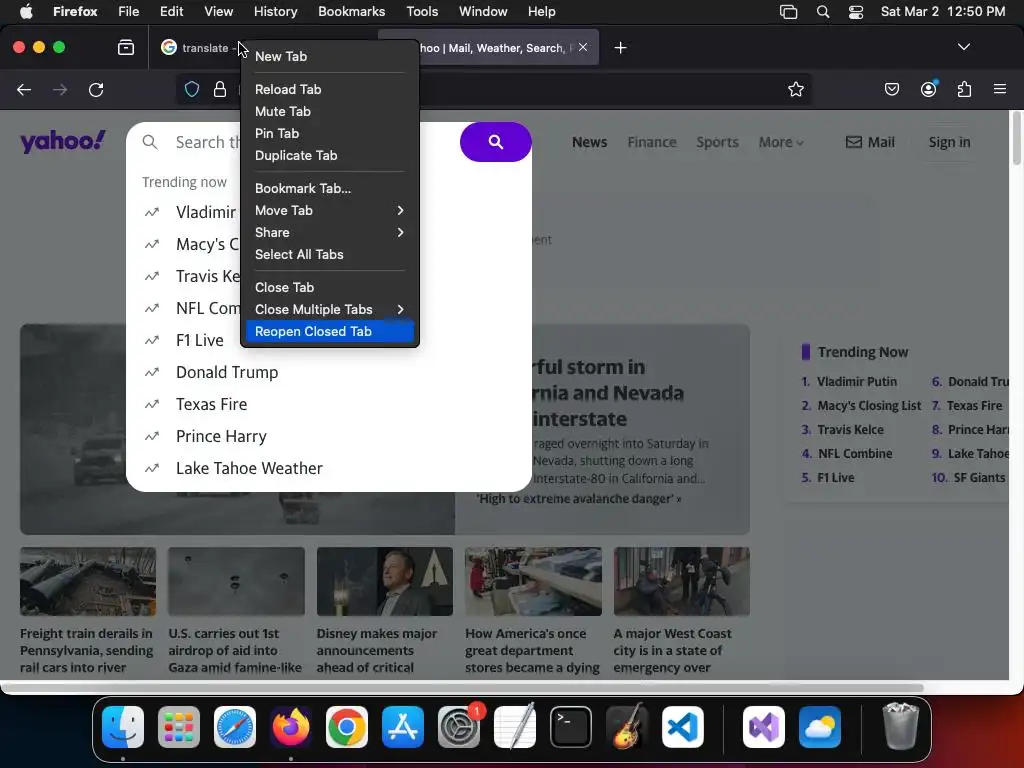This screenshot has height=768, width=1024.
Task: Click the Yahoo logo
Action: [x=63, y=140]
